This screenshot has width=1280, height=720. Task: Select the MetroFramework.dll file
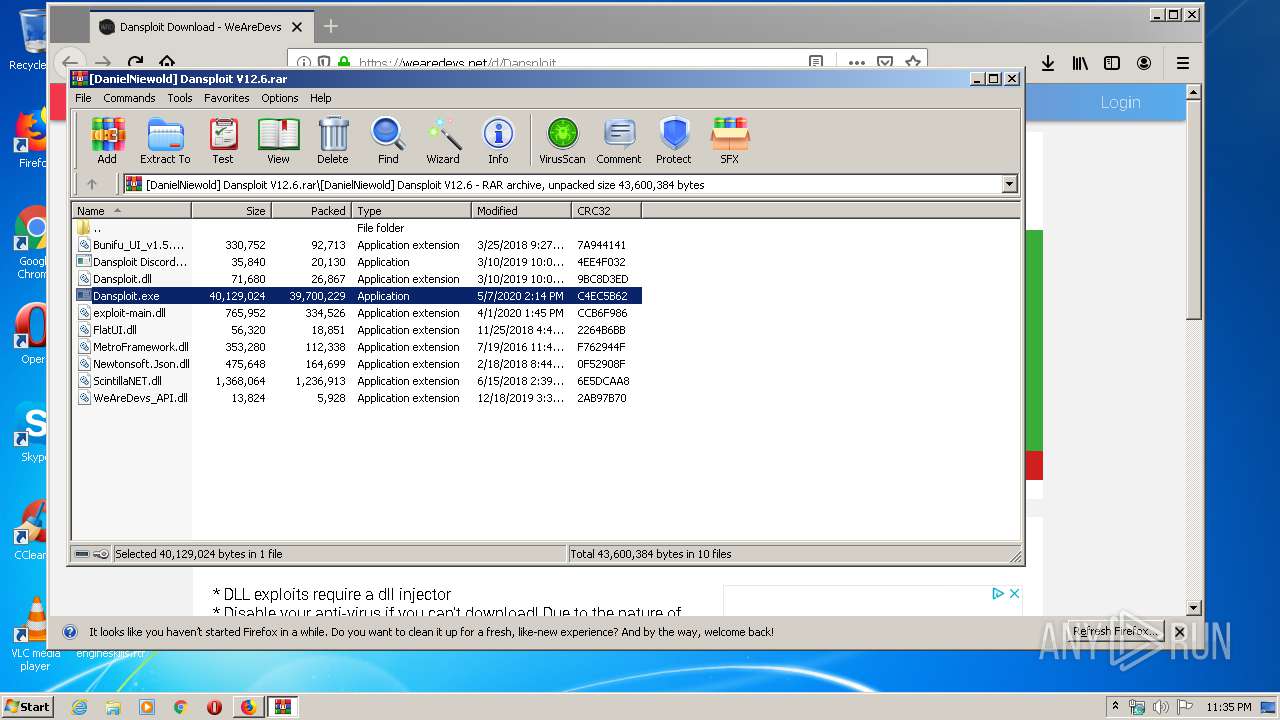tap(357, 347)
